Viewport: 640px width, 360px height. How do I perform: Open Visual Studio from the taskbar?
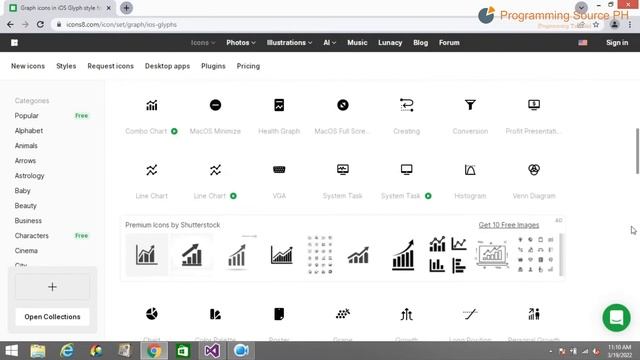click(212, 351)
